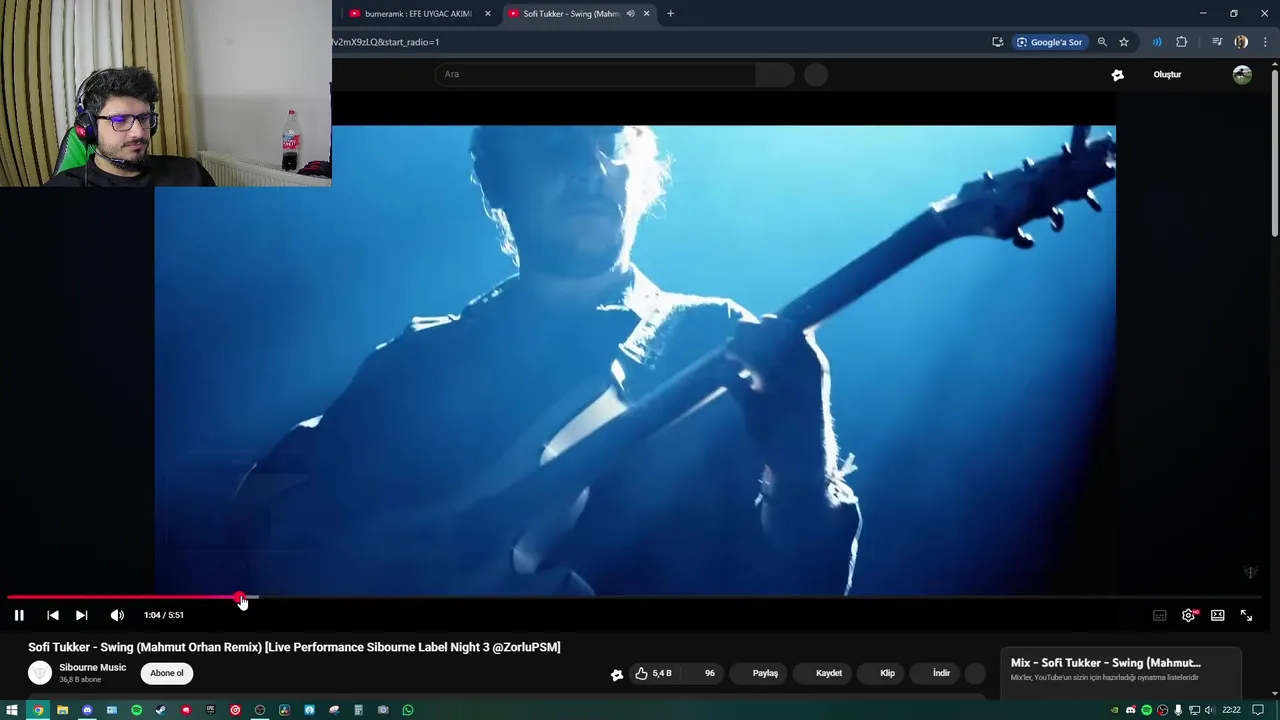Viewport: 1280px width, 720px height.
Task: Mute the video volume speaker icon
Action: 117,615
